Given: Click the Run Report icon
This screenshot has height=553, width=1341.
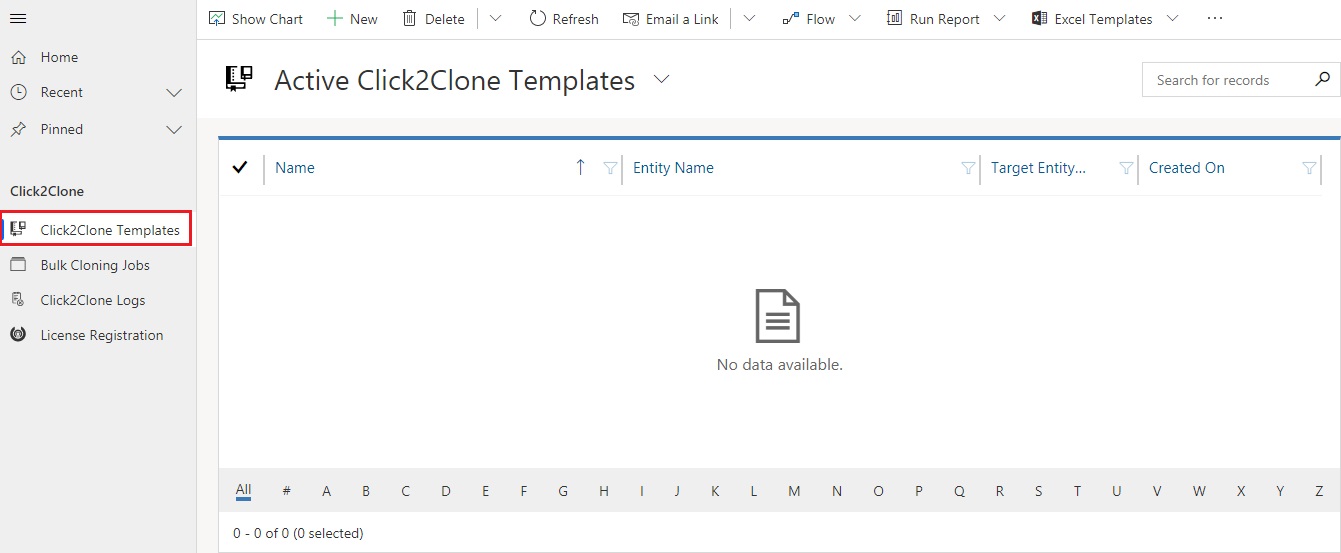Looking at the screenshot, I should [895, 18].
